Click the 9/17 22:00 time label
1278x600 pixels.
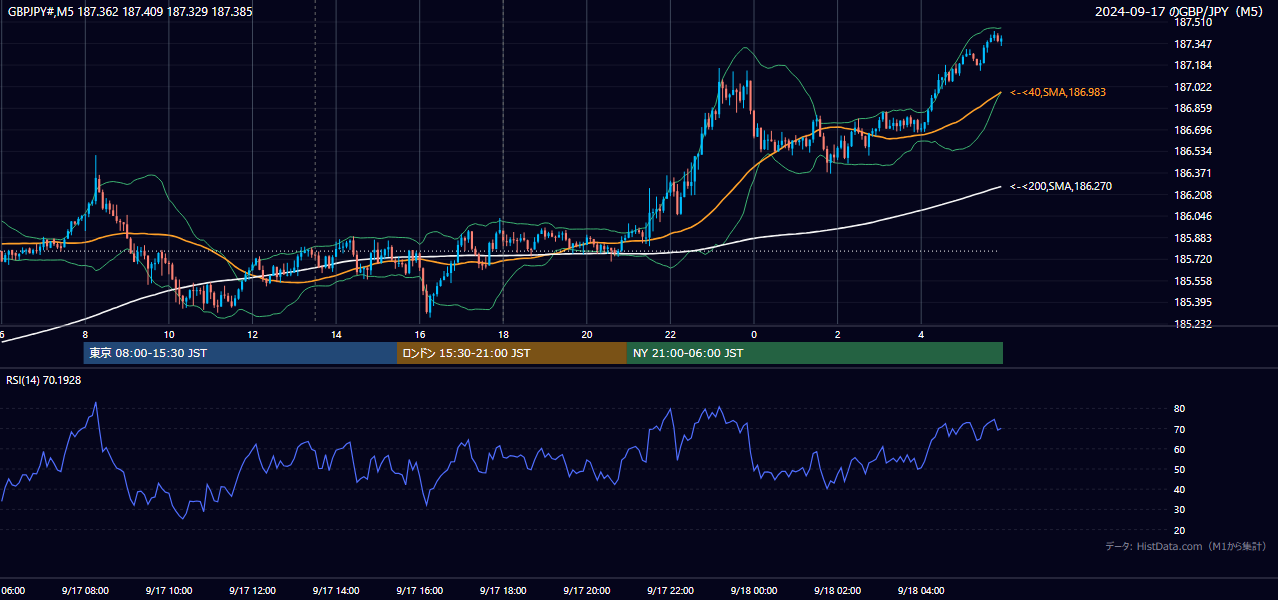click(670, 590)
